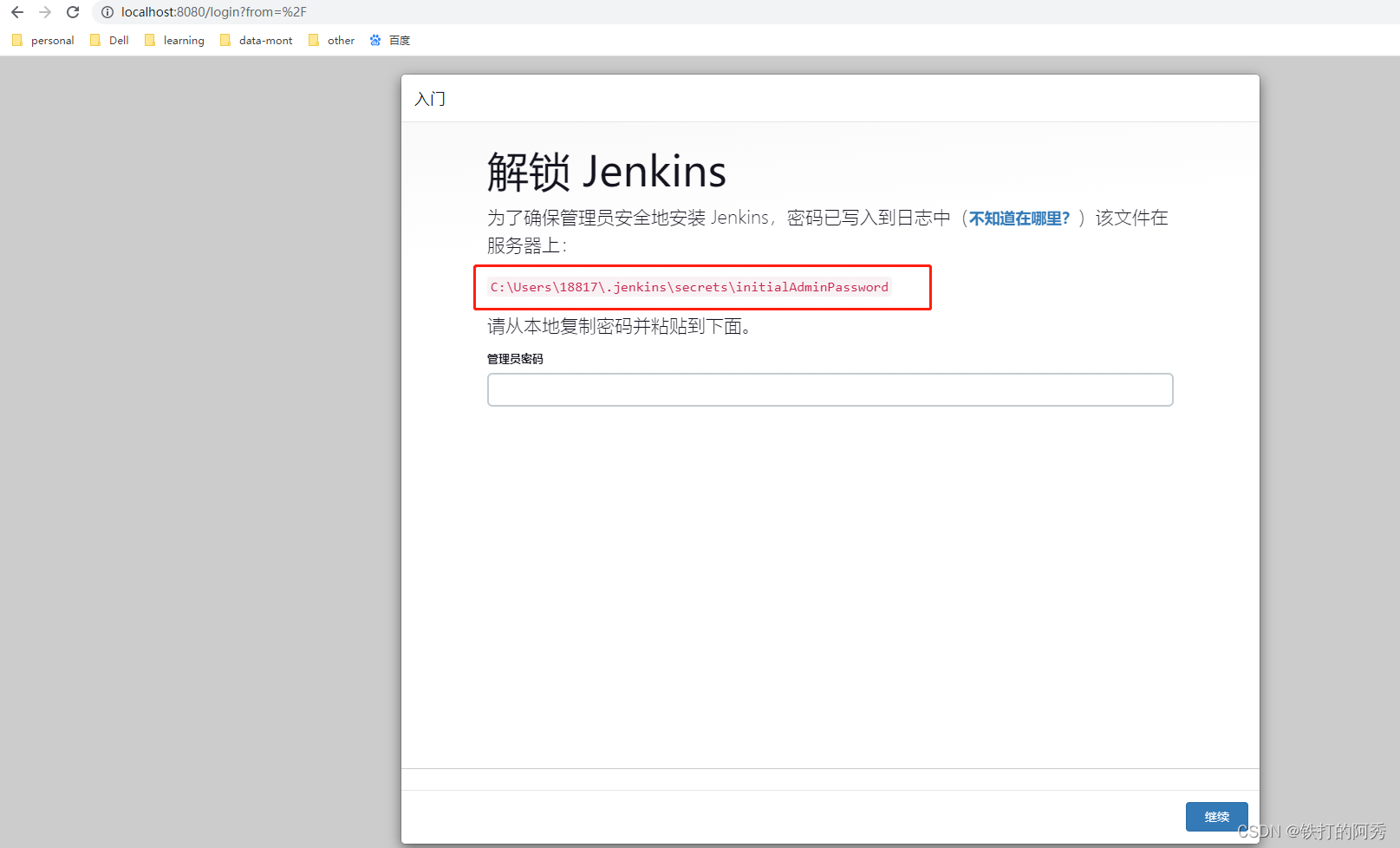This screenshot has height=848, width=1400.
Task: Open the data-mont bookmarks folder
Action: (257, 40)
